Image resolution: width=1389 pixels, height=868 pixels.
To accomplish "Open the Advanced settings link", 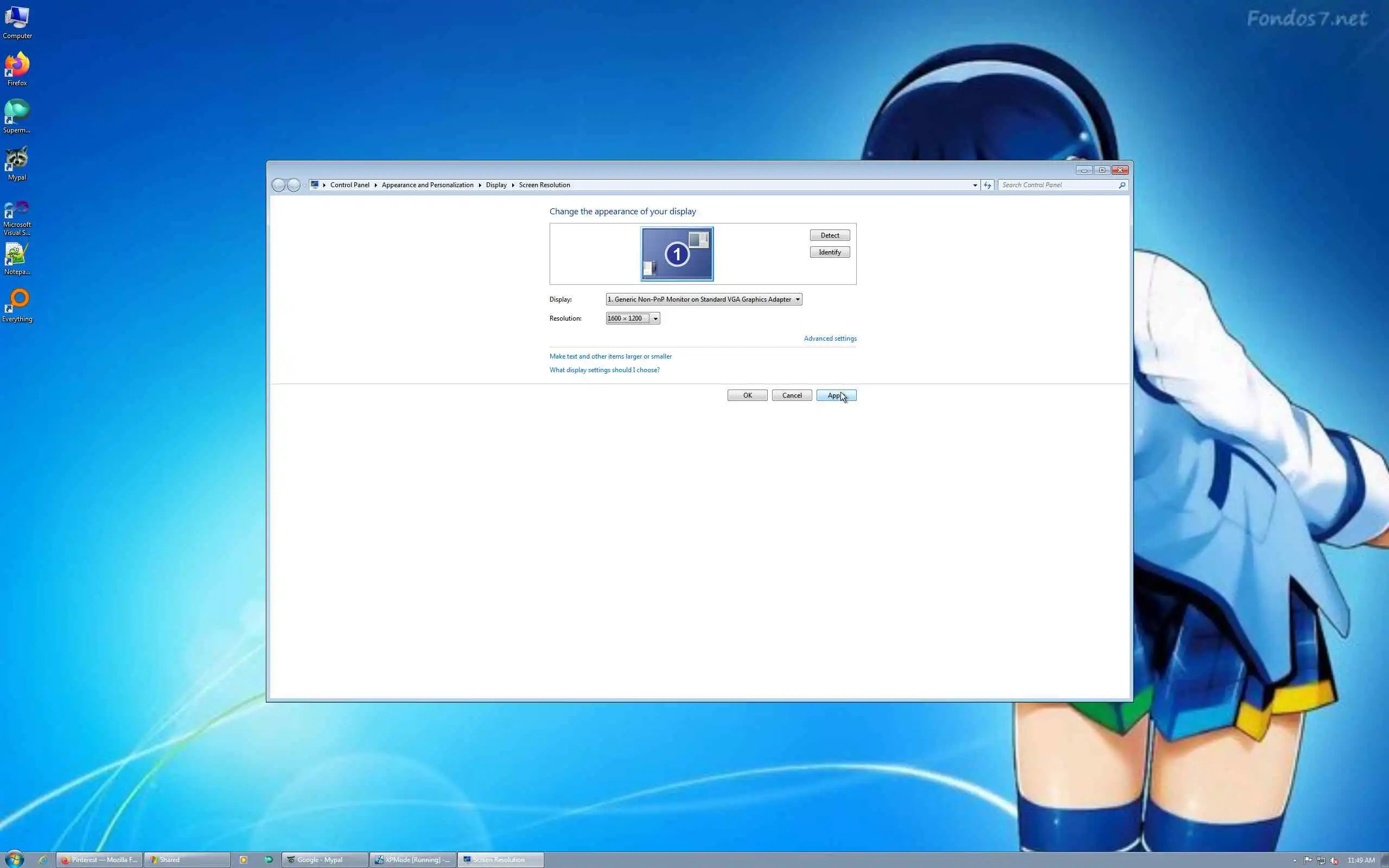I will click(x=830, y=338).
